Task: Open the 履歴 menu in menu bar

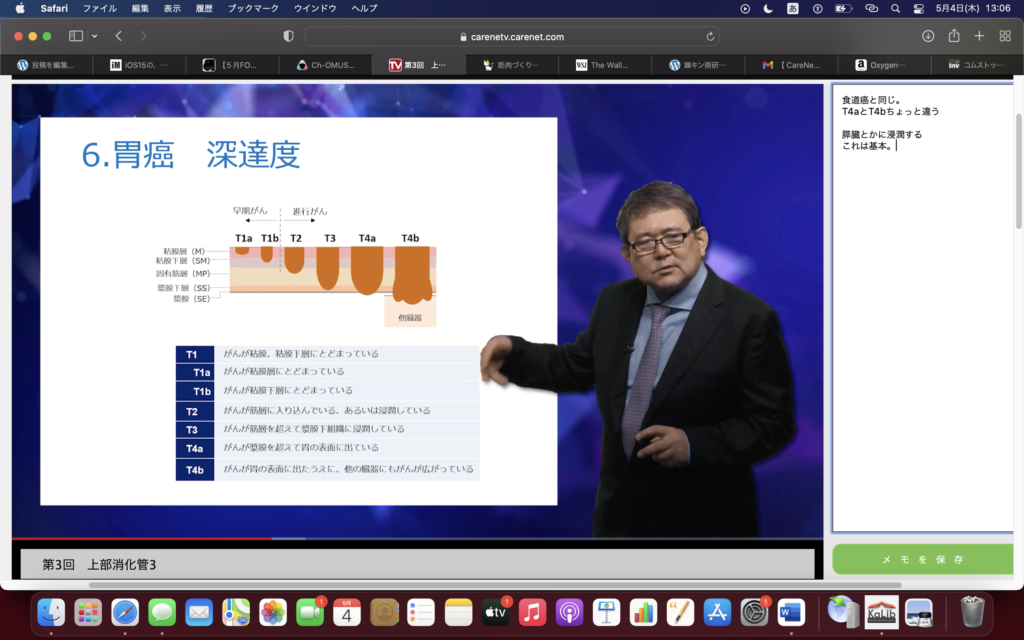Action: click(x=203, y=8)
